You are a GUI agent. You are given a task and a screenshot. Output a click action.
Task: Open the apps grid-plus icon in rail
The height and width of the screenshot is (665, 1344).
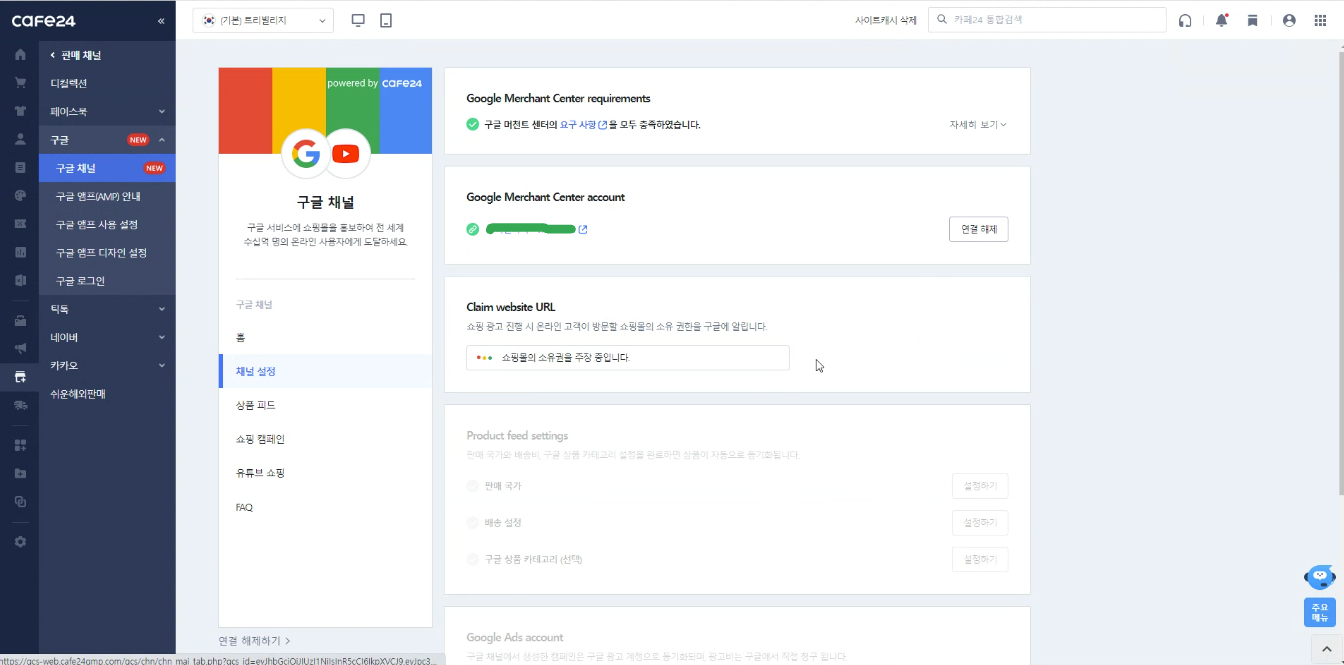20,445
